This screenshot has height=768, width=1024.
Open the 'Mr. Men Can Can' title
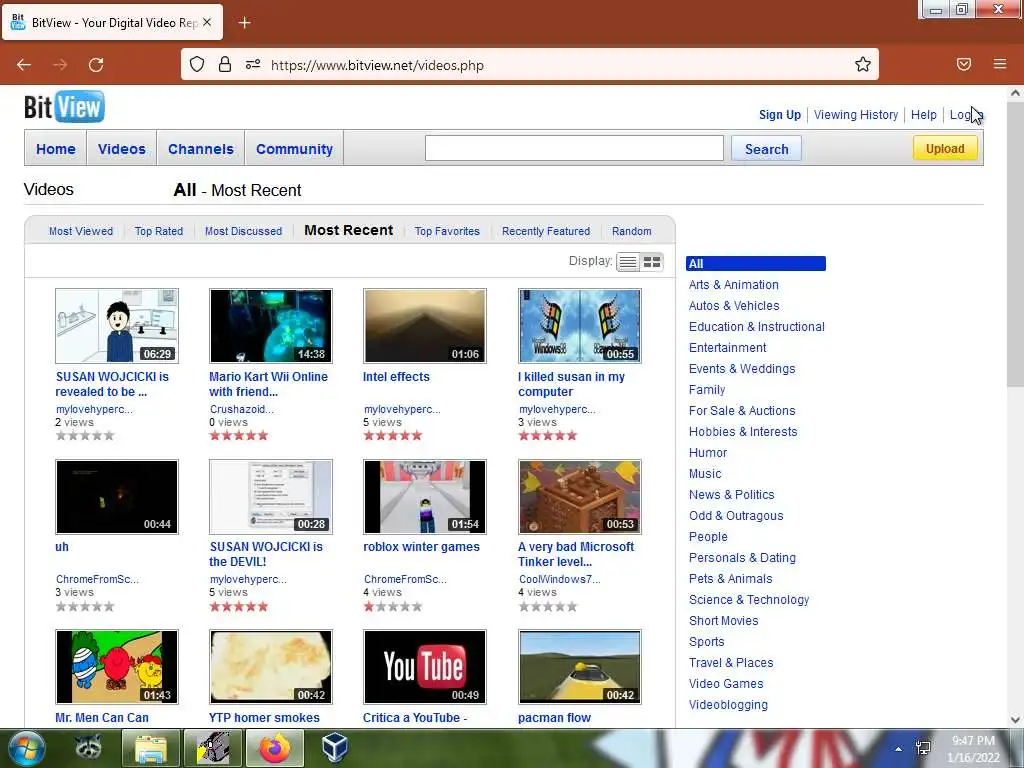[x=102, y=718]
